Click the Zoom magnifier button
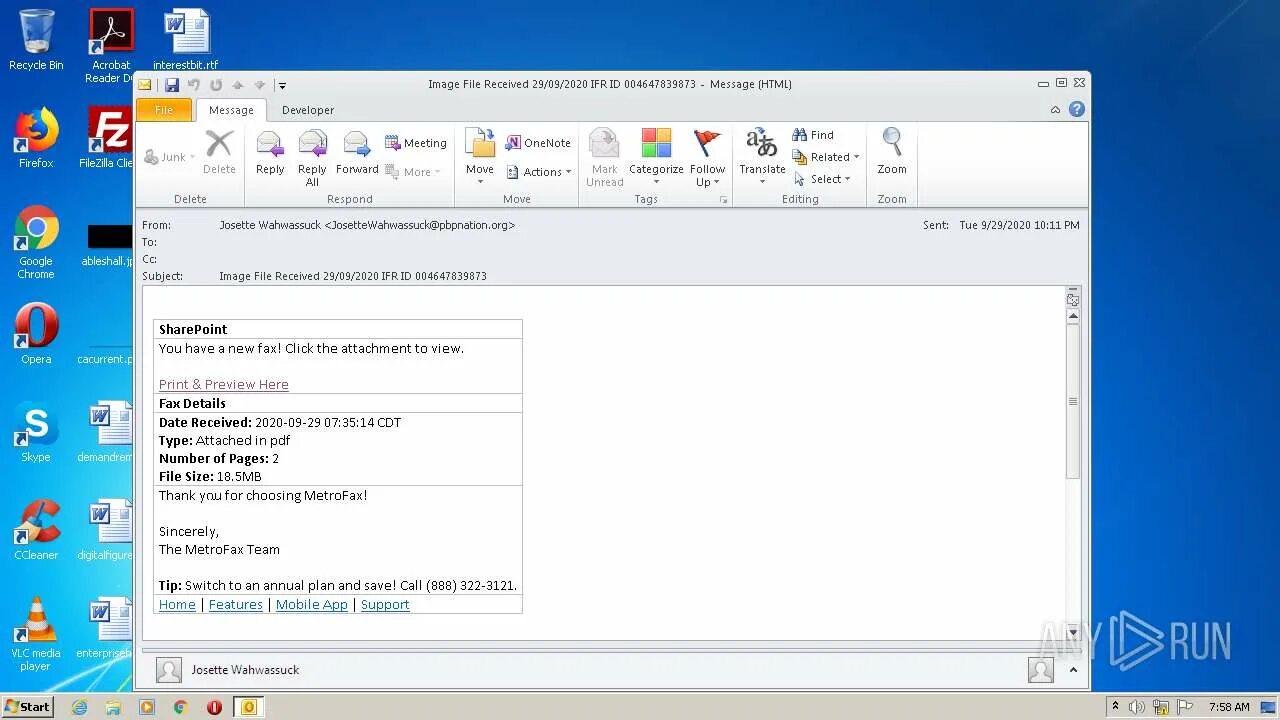 coord(892,153)
